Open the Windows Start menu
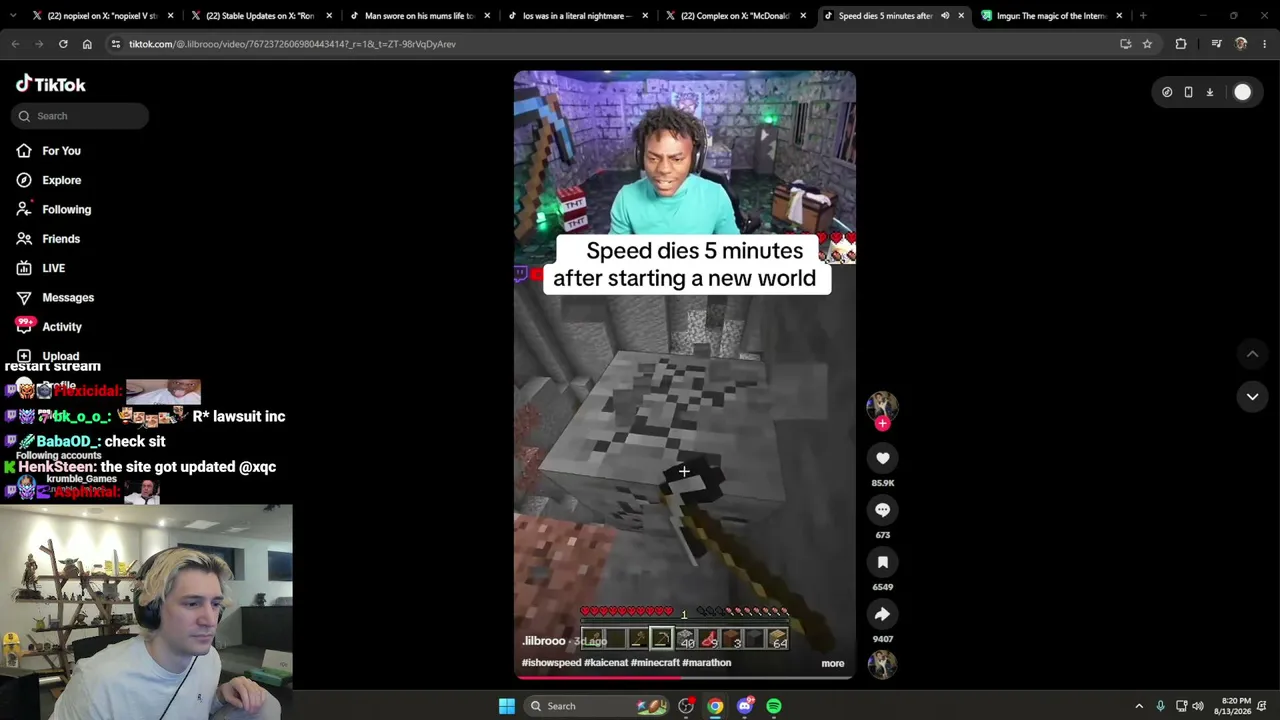Screen dimensions: 1280x720 point(507,706)
